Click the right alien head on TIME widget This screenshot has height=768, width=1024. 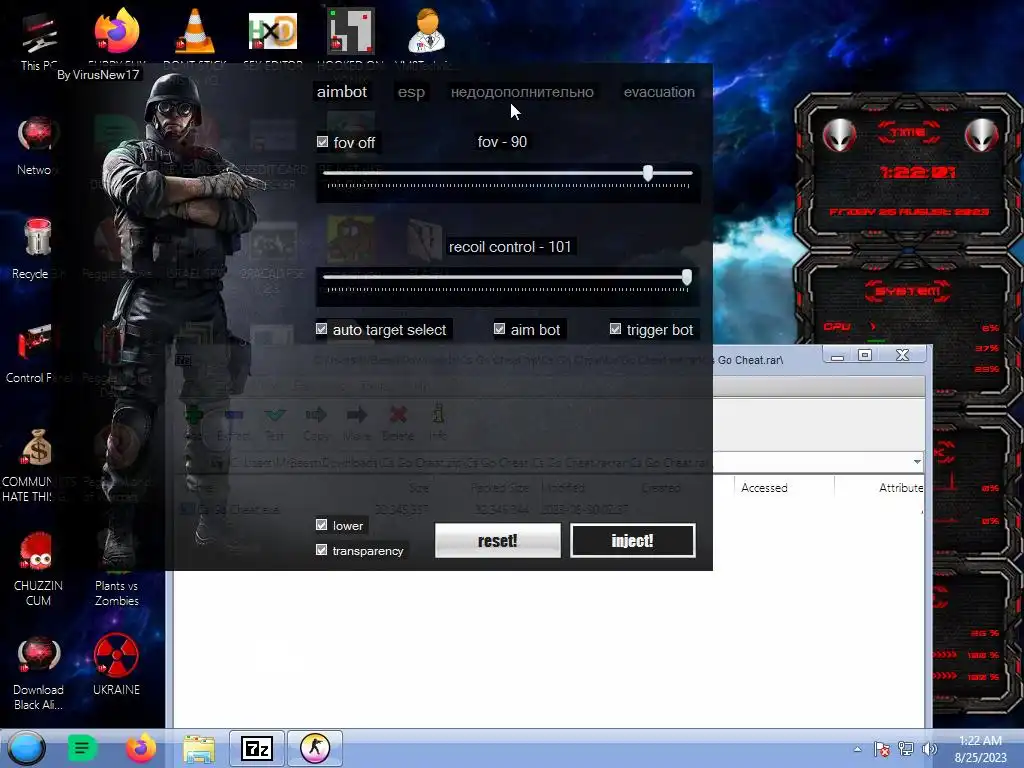[x=981, y=136]
